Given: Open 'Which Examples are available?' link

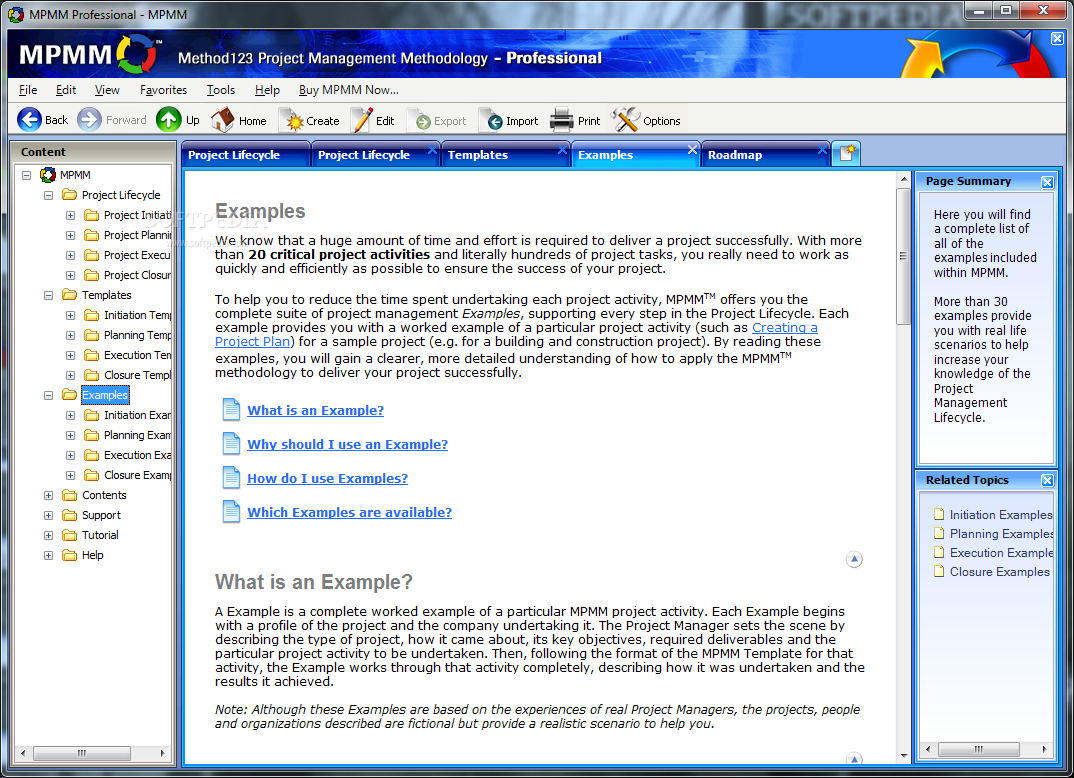Looking at the screenshot, I should tap(349, 512).
